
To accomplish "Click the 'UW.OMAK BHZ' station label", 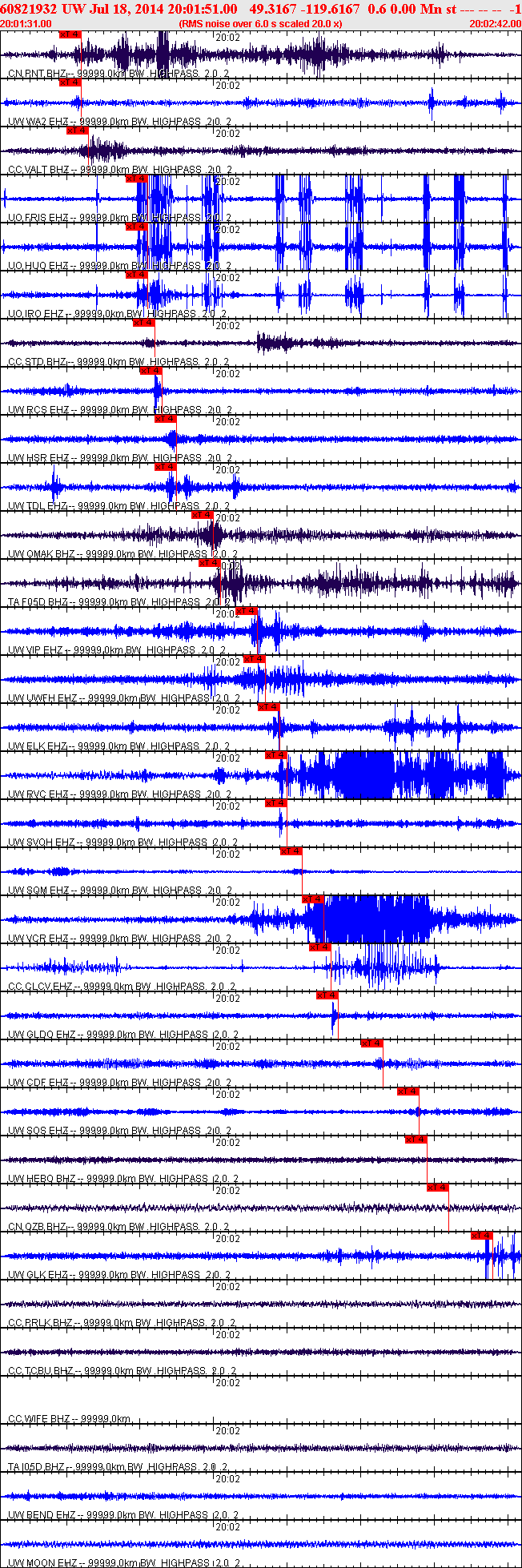I will (x=42, y=554).
